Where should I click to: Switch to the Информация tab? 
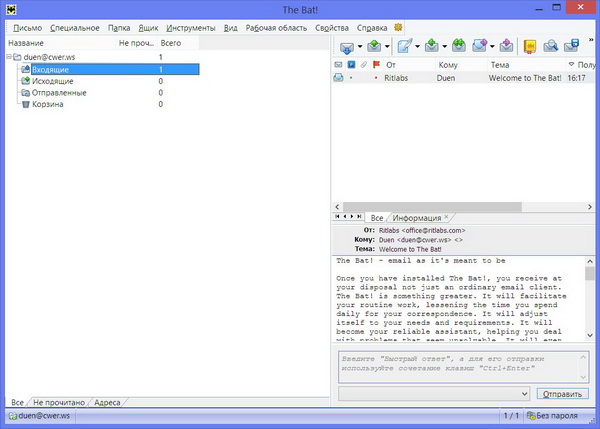tap(416, 217)
